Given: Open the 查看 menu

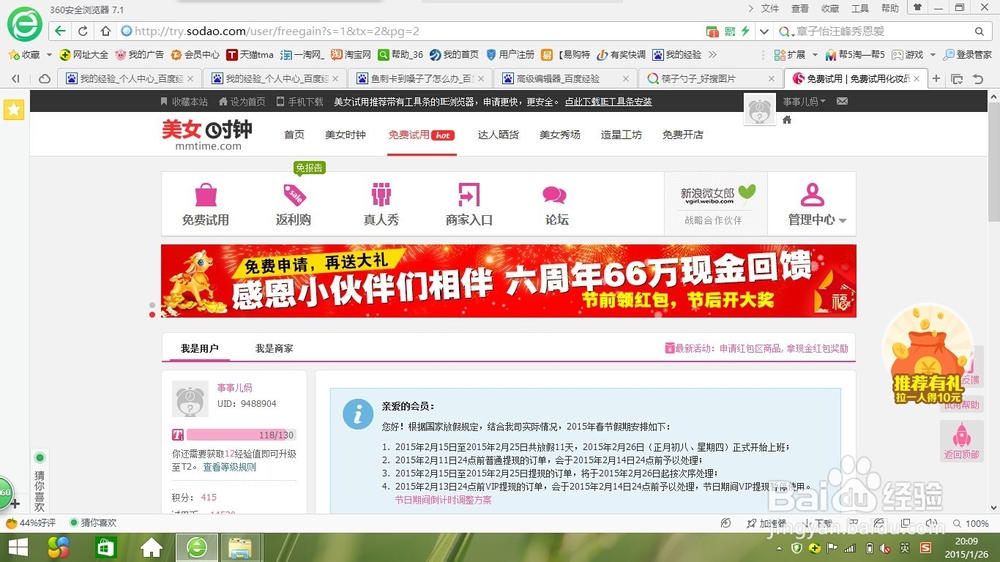Looking at the screenshot, I should (x=800, y=8).
